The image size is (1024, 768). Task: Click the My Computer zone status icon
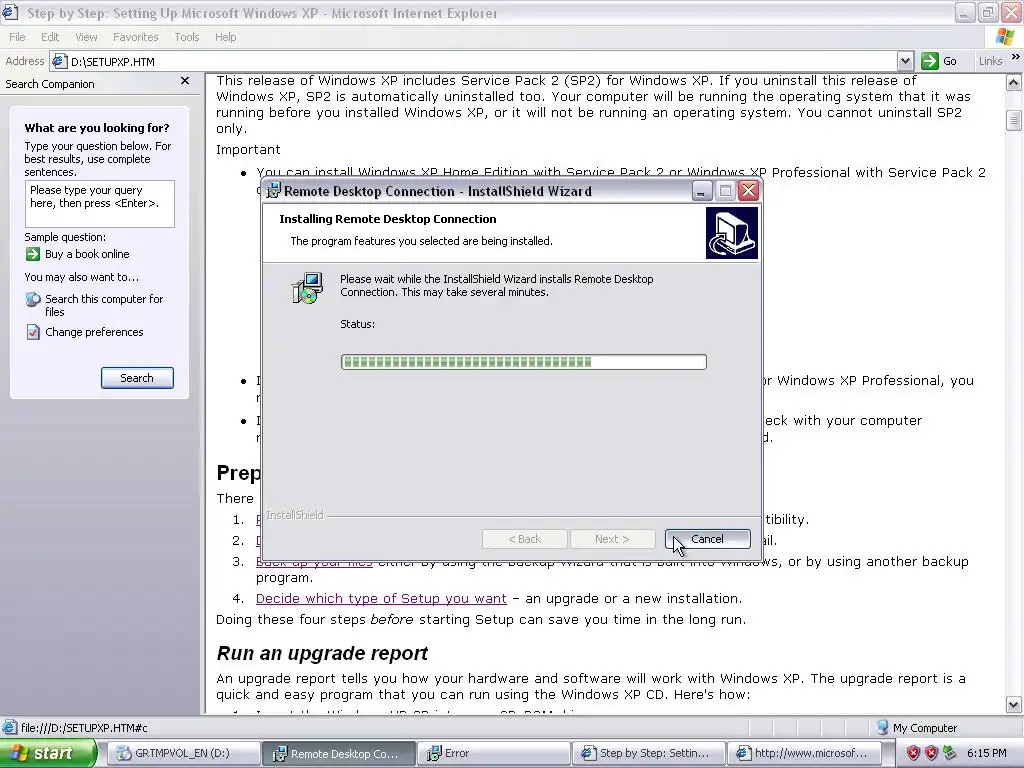coord(882,727)
